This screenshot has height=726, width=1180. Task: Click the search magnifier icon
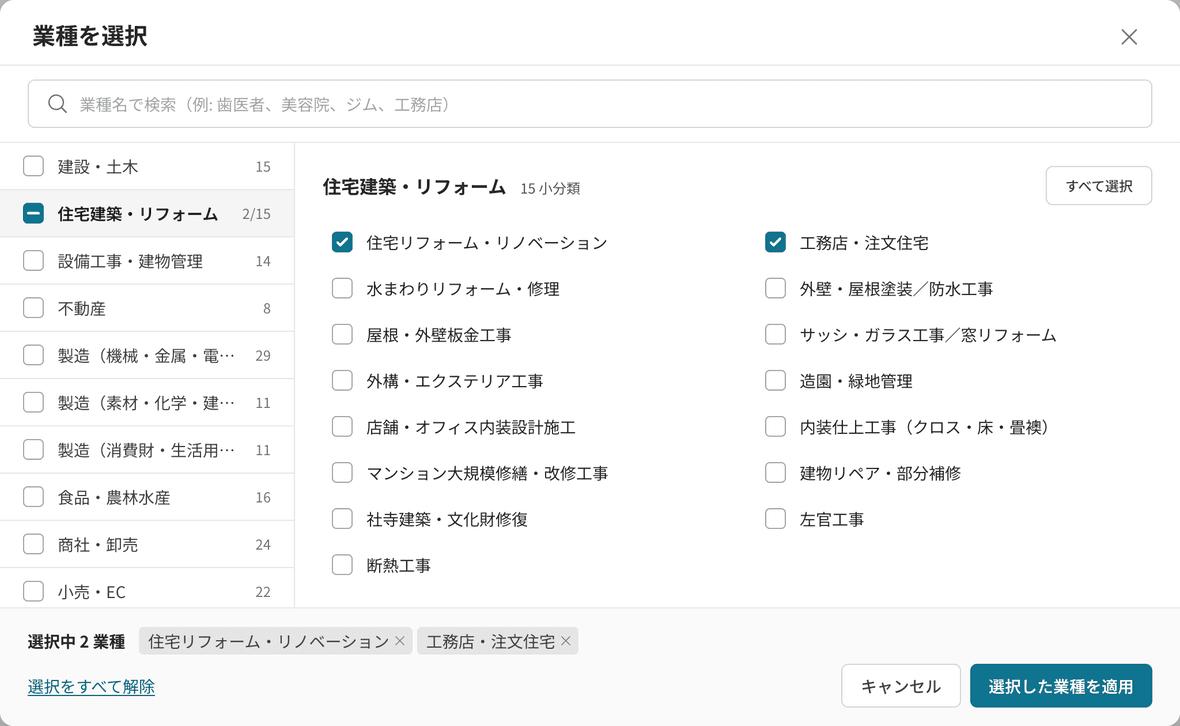tap(58, 104)
